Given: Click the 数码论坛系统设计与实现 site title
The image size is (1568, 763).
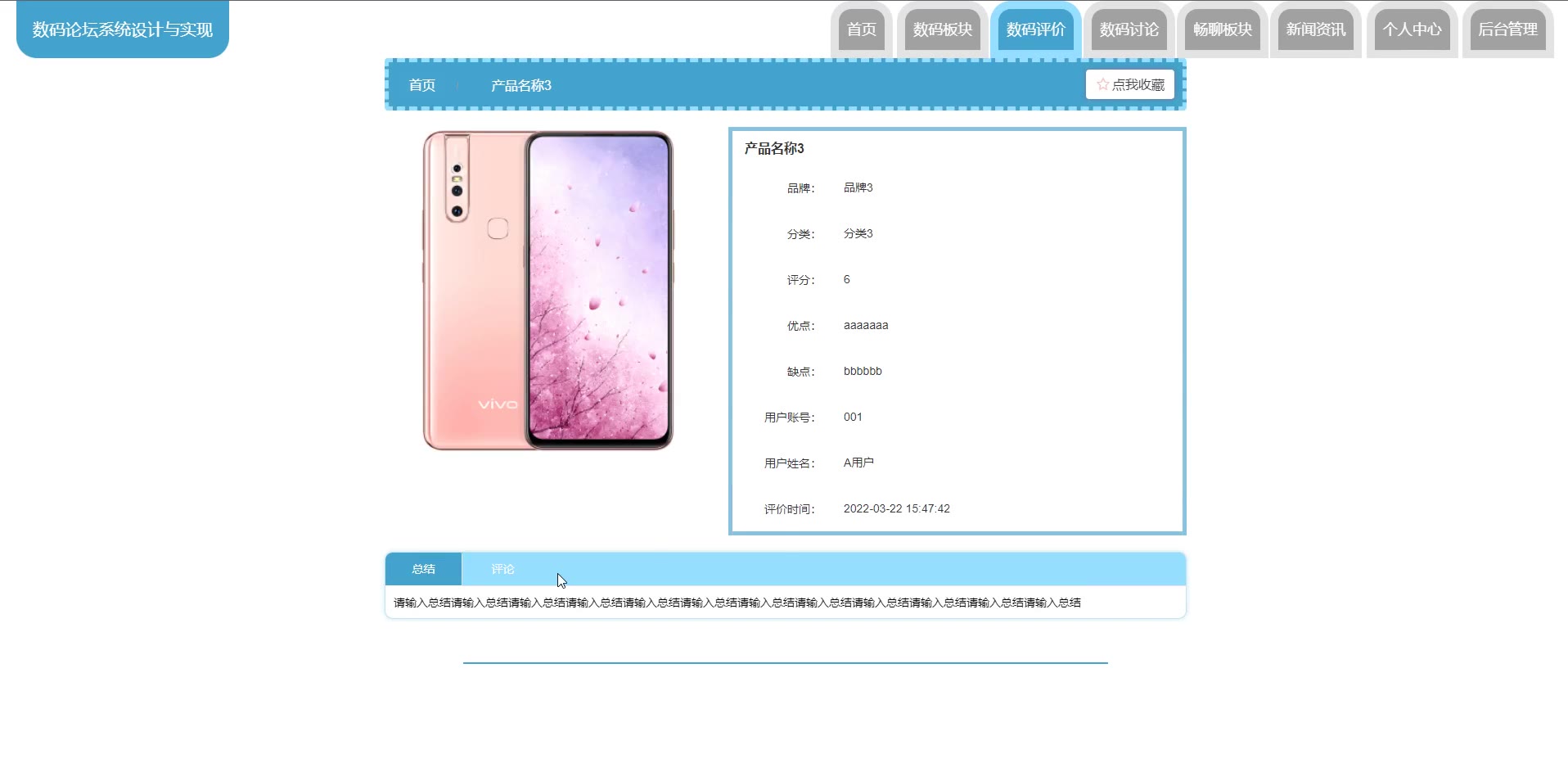Looking at the screenshot, I should (123, 29).
